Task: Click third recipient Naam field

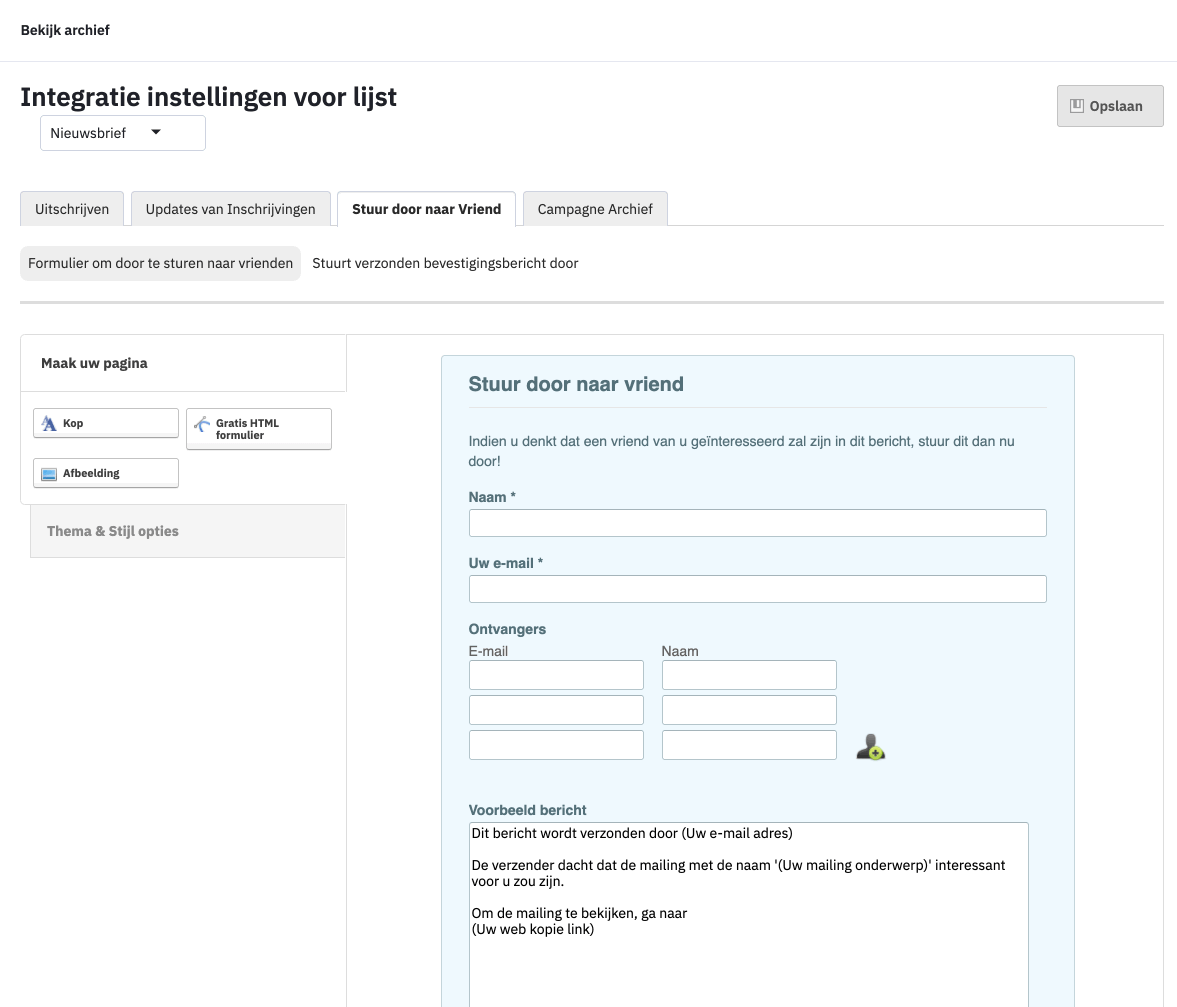Action: (x=749, y=745)
